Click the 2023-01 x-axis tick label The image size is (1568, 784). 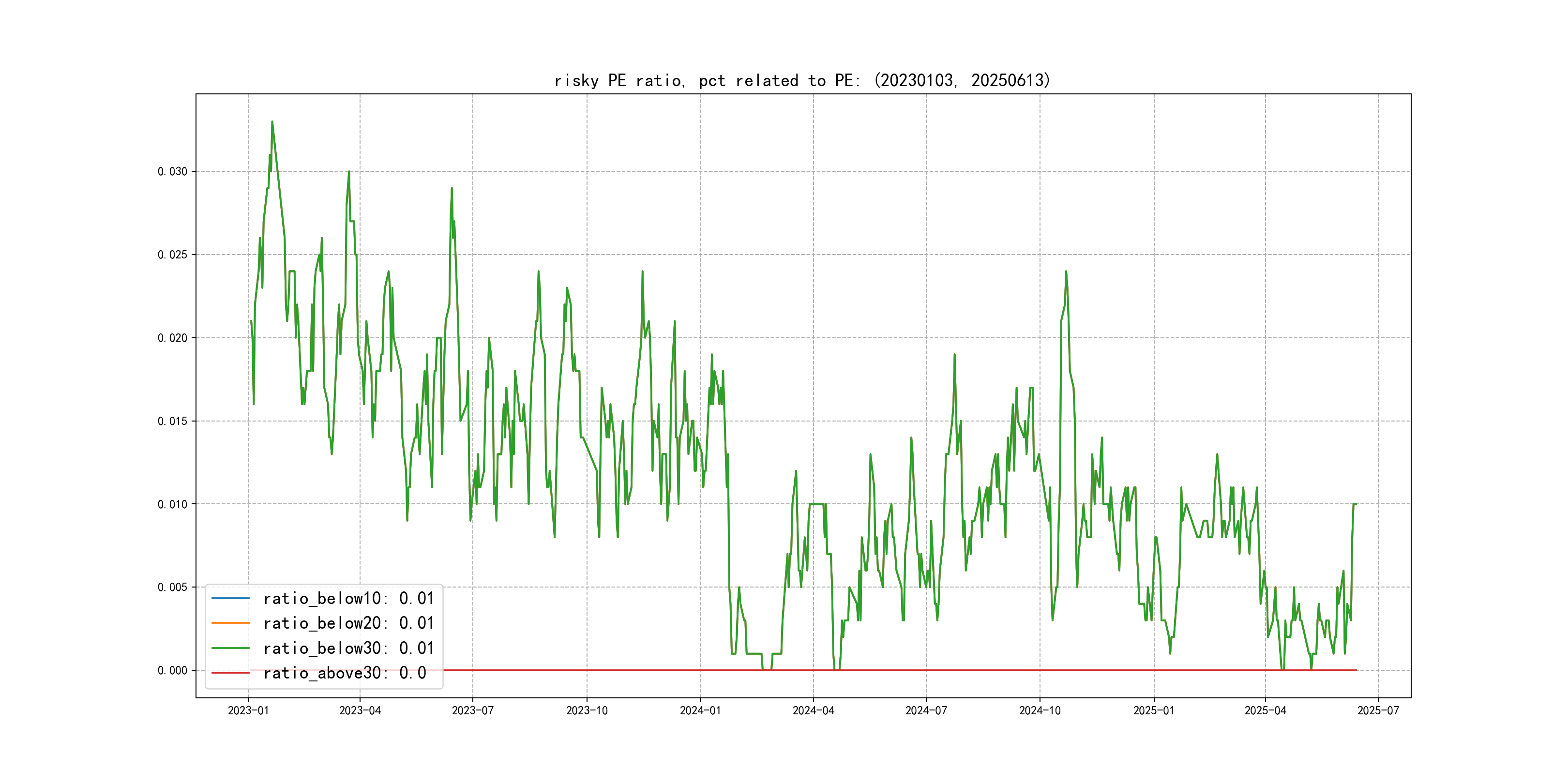248,710
